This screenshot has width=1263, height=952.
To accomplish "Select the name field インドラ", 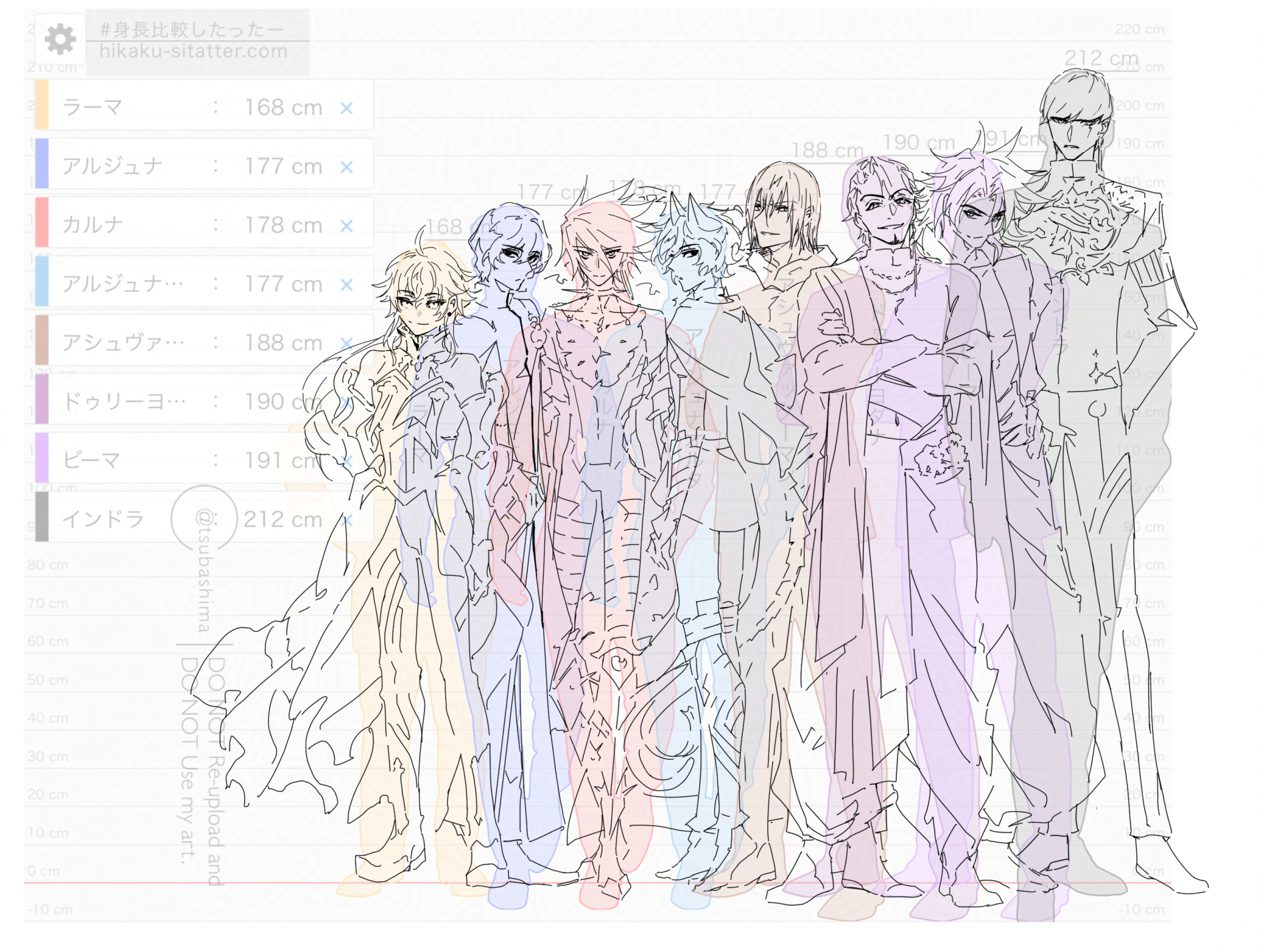I will pyautogui.click(x=103, y=519).
